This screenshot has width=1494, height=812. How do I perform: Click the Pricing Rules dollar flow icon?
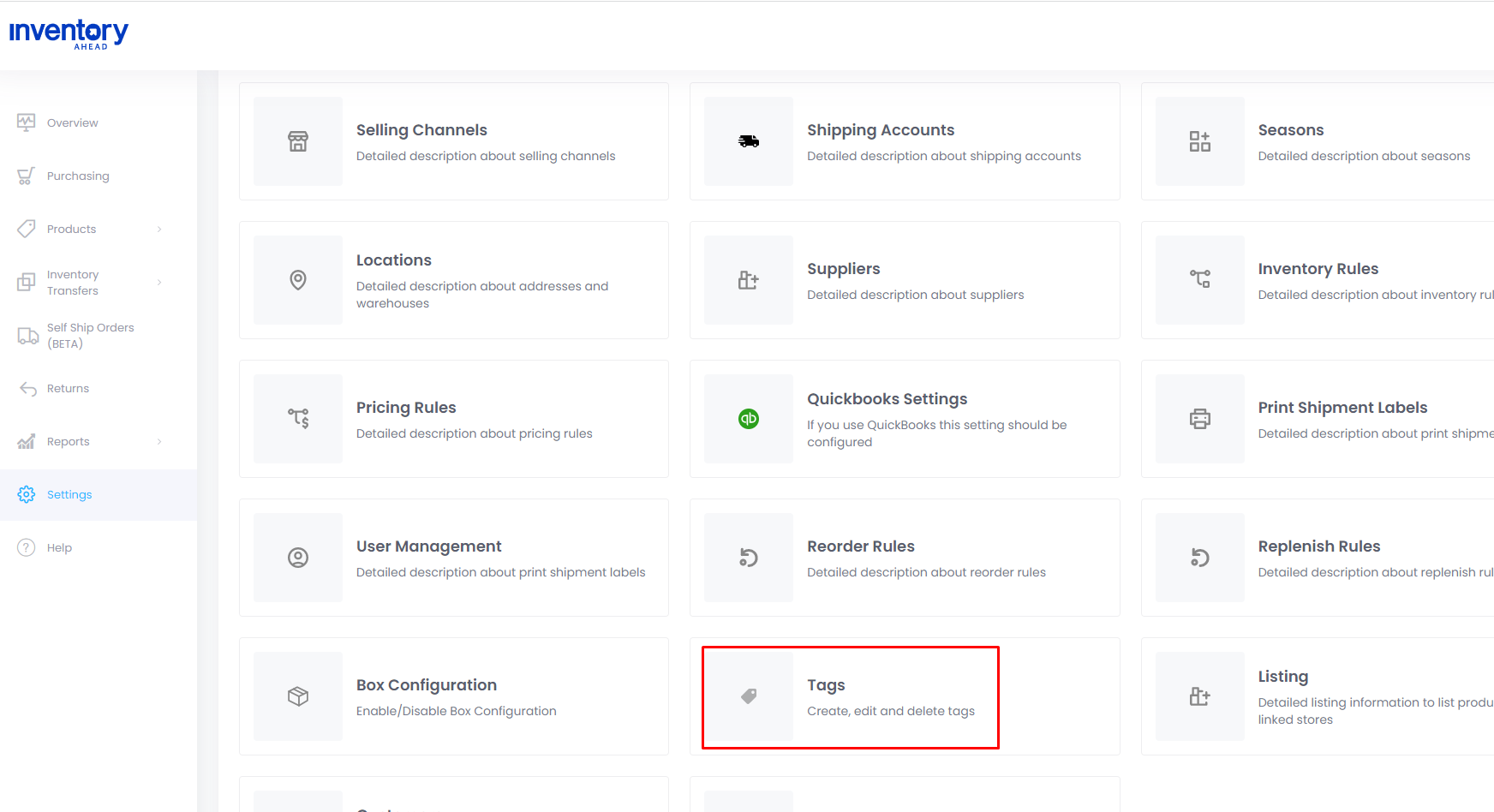[x=298, y=418]
